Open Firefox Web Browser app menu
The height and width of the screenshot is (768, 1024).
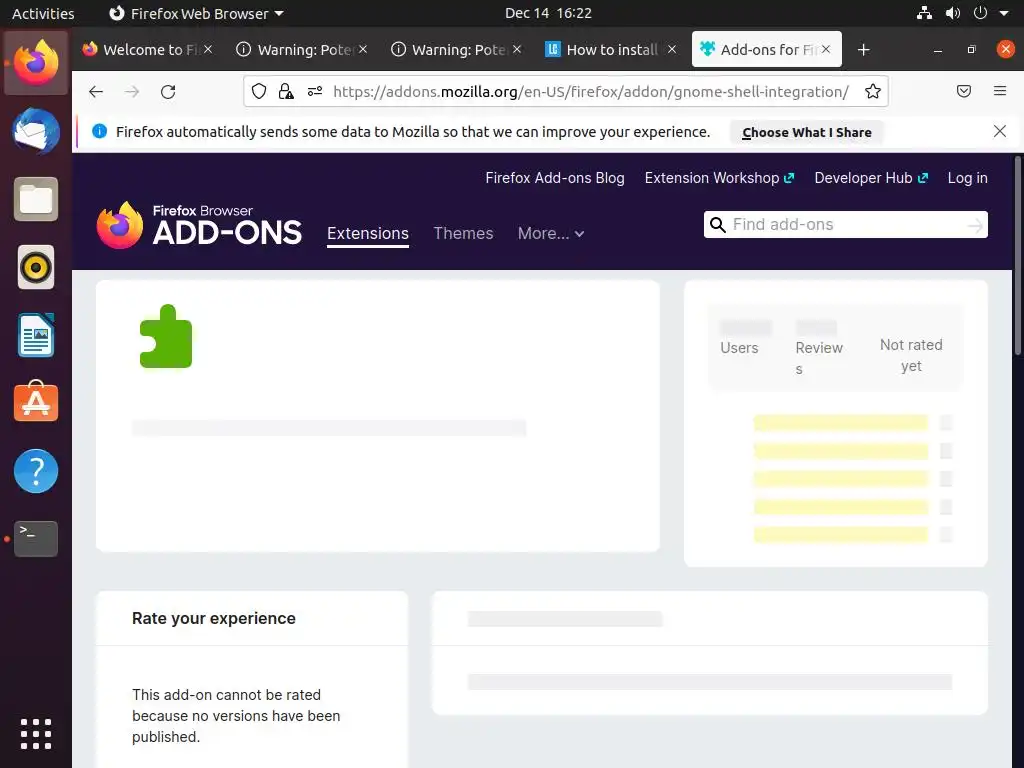196,13
